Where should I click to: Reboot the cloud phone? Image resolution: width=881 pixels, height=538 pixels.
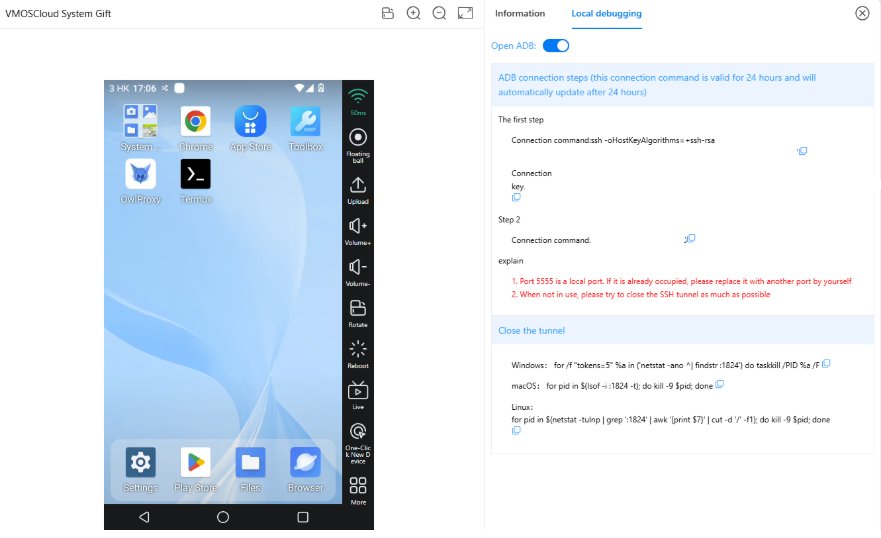(358, 352)
